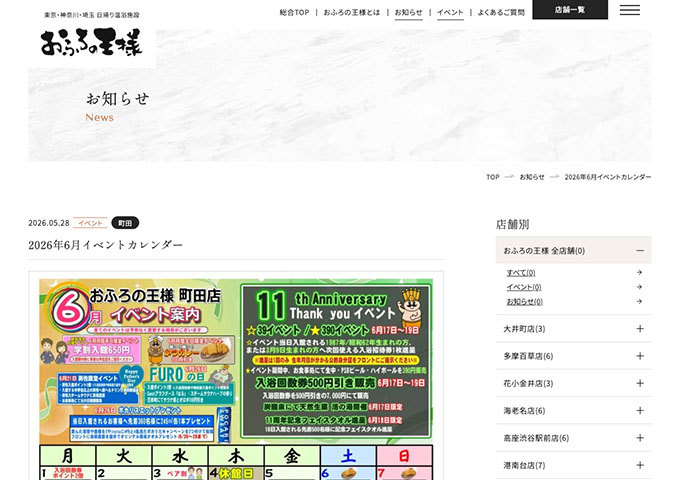This screenshot has width=680, height=480.
Task: Click the 店舗別 sidebar heading
Action: coord(512,224)
